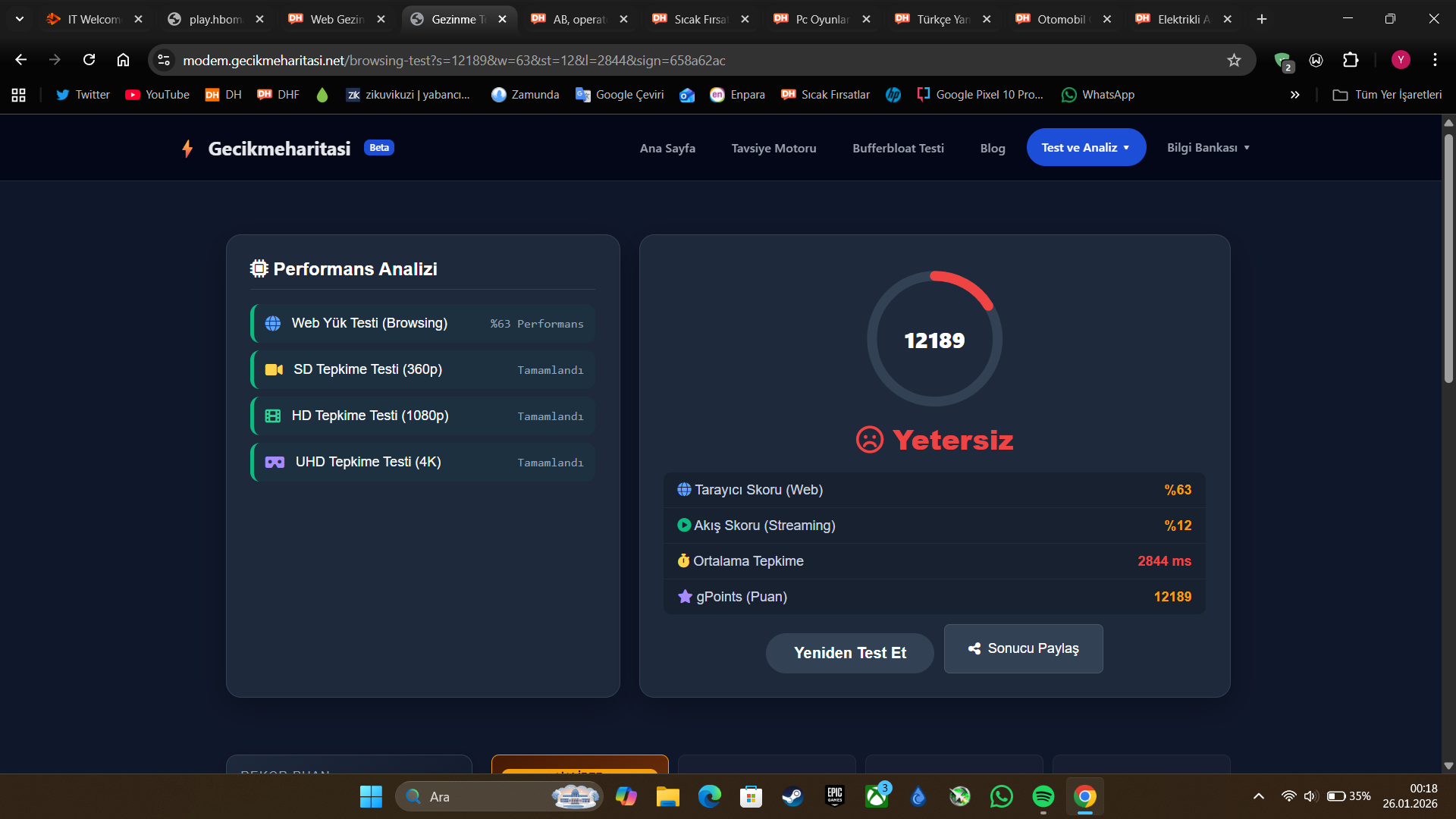Image resolution: width=1456 pixels, height=819 pixels.
Task: Click the Sonucu Paylaş button
Action: pyautogui.click(x=1023, y=648)
